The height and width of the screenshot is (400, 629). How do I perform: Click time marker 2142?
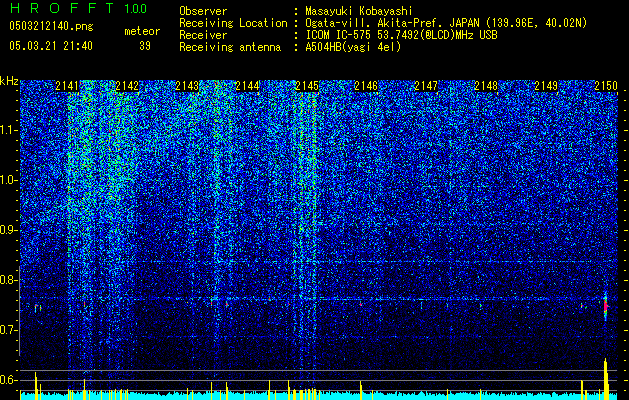pos(127,86)
